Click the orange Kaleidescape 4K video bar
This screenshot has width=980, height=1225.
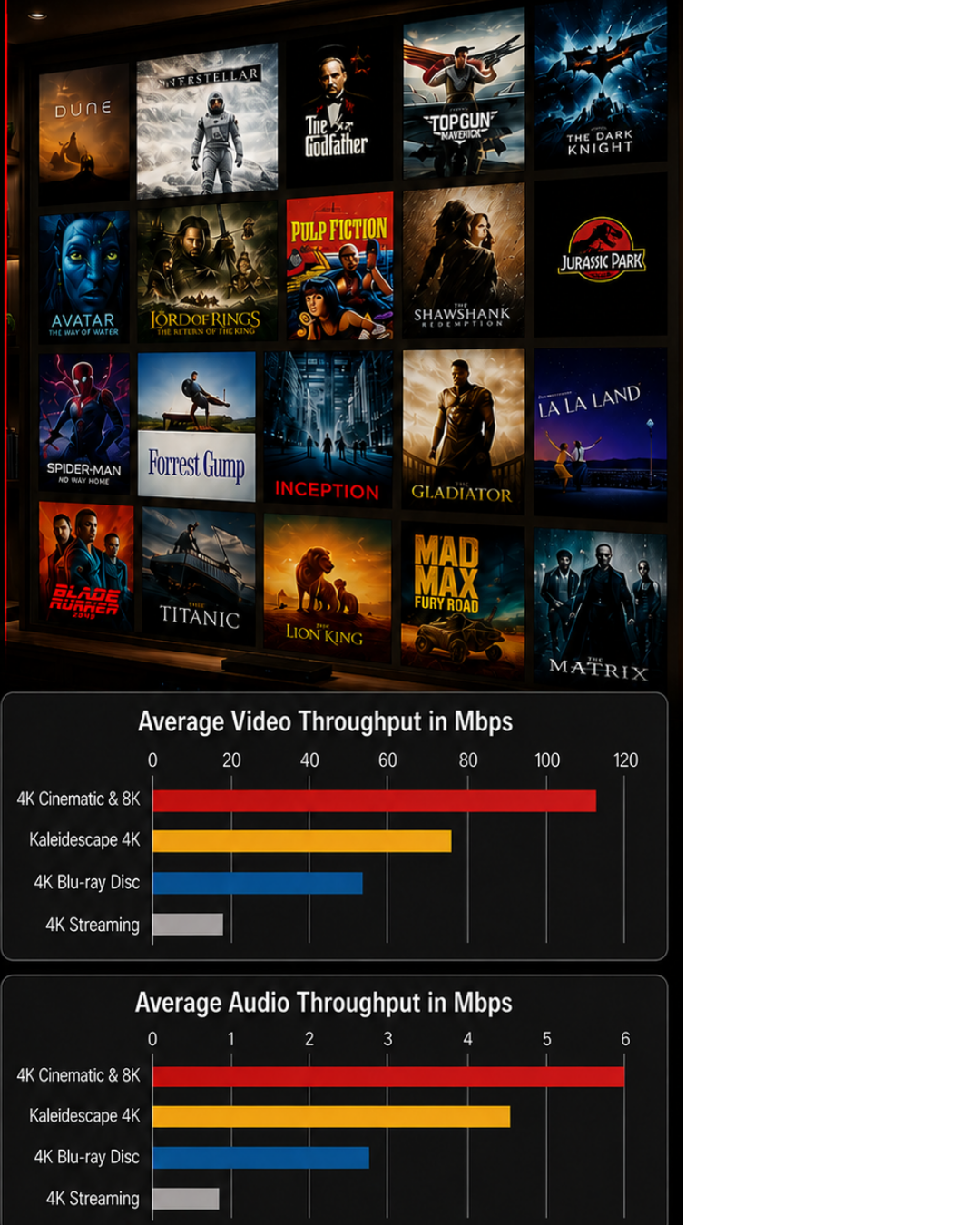point(301,840)
